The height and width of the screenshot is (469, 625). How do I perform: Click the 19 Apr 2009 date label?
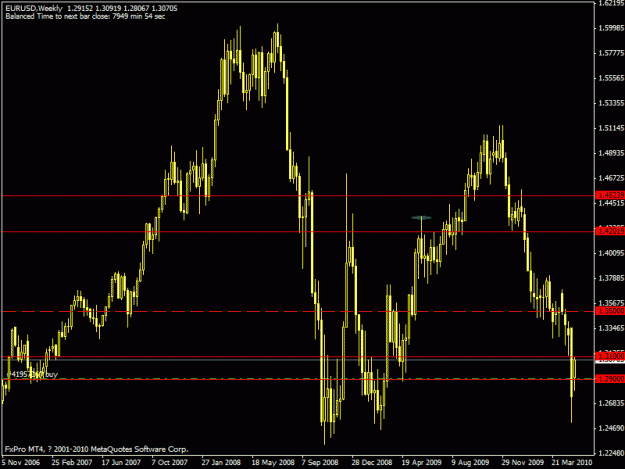point(421,462)
